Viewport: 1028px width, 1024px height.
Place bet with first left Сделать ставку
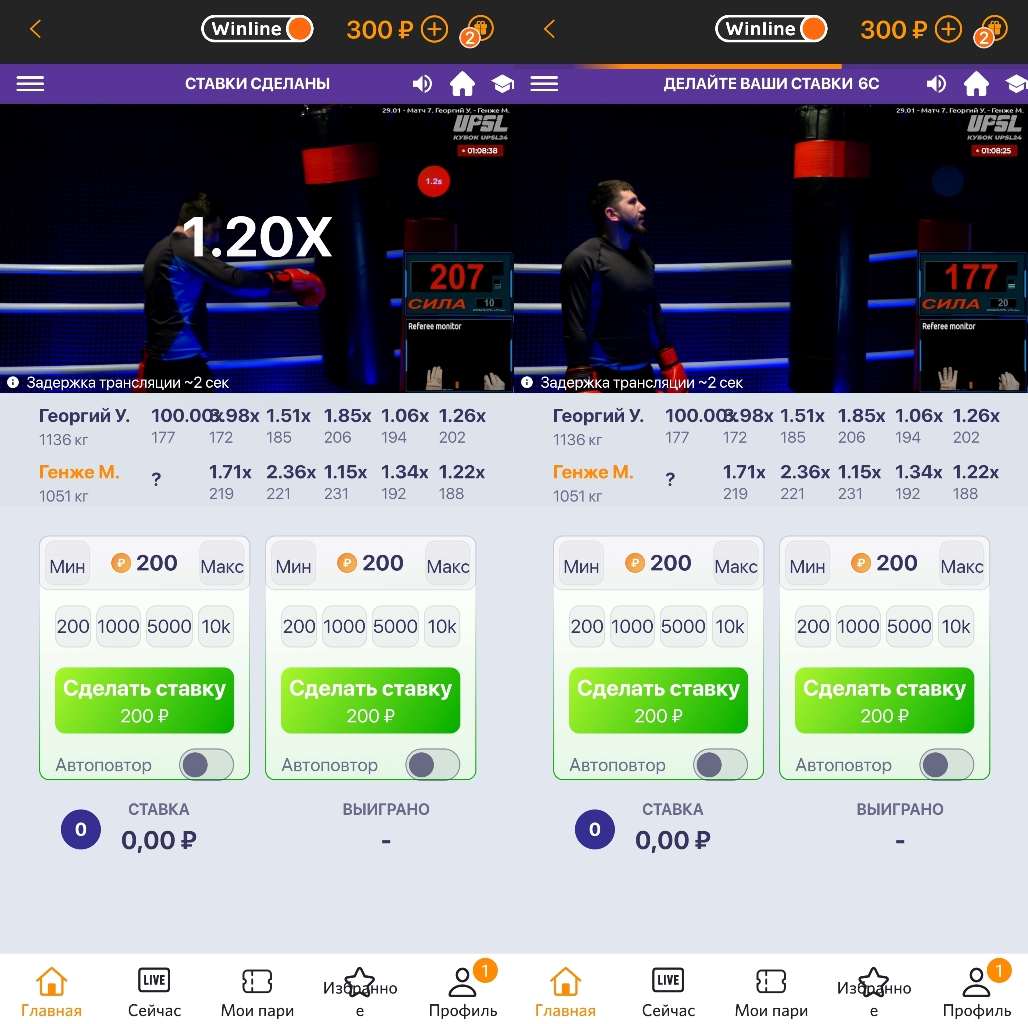point(144,700)
